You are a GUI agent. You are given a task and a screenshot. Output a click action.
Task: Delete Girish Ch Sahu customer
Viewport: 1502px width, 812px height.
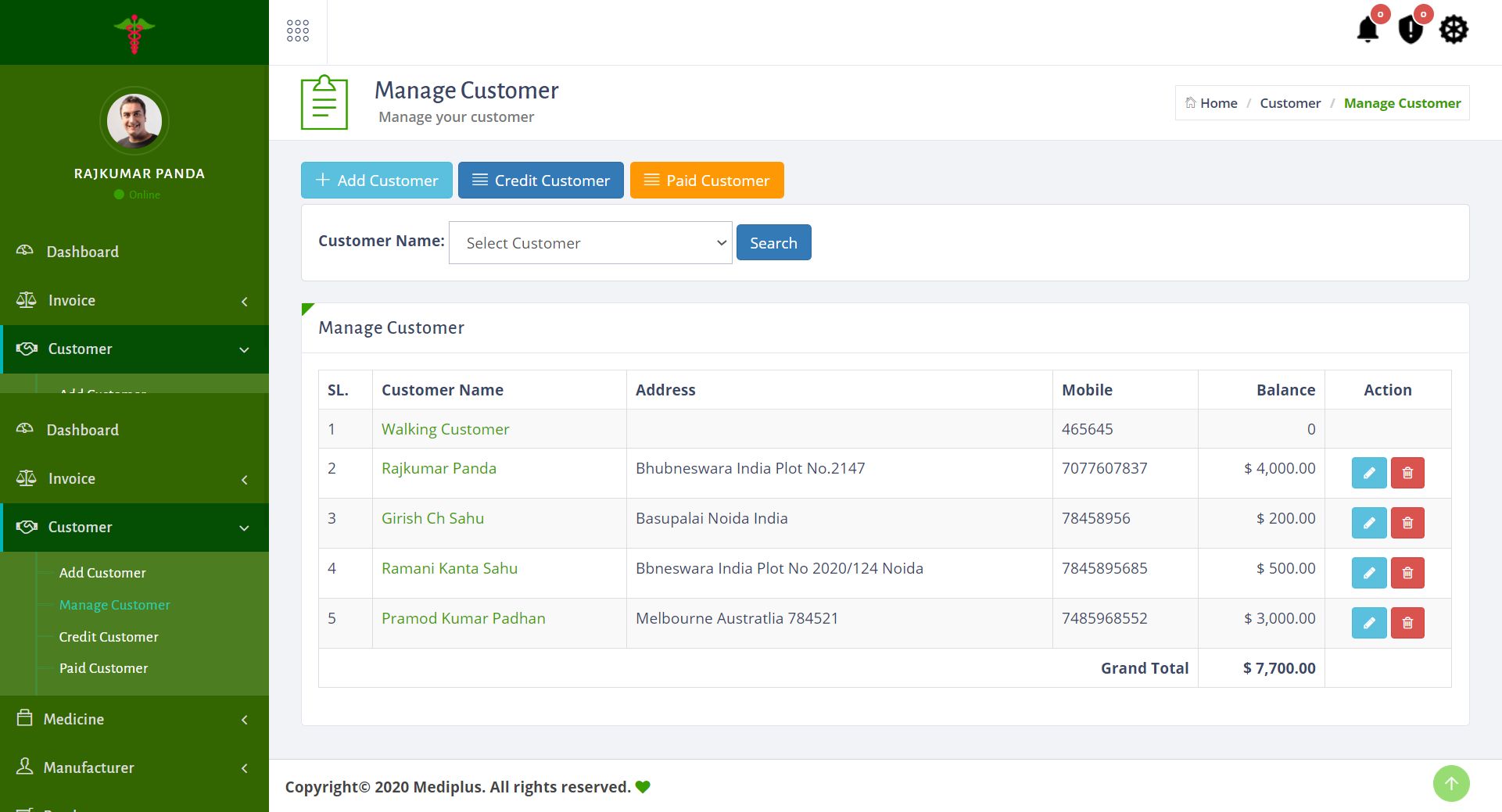coord(1407,523)
